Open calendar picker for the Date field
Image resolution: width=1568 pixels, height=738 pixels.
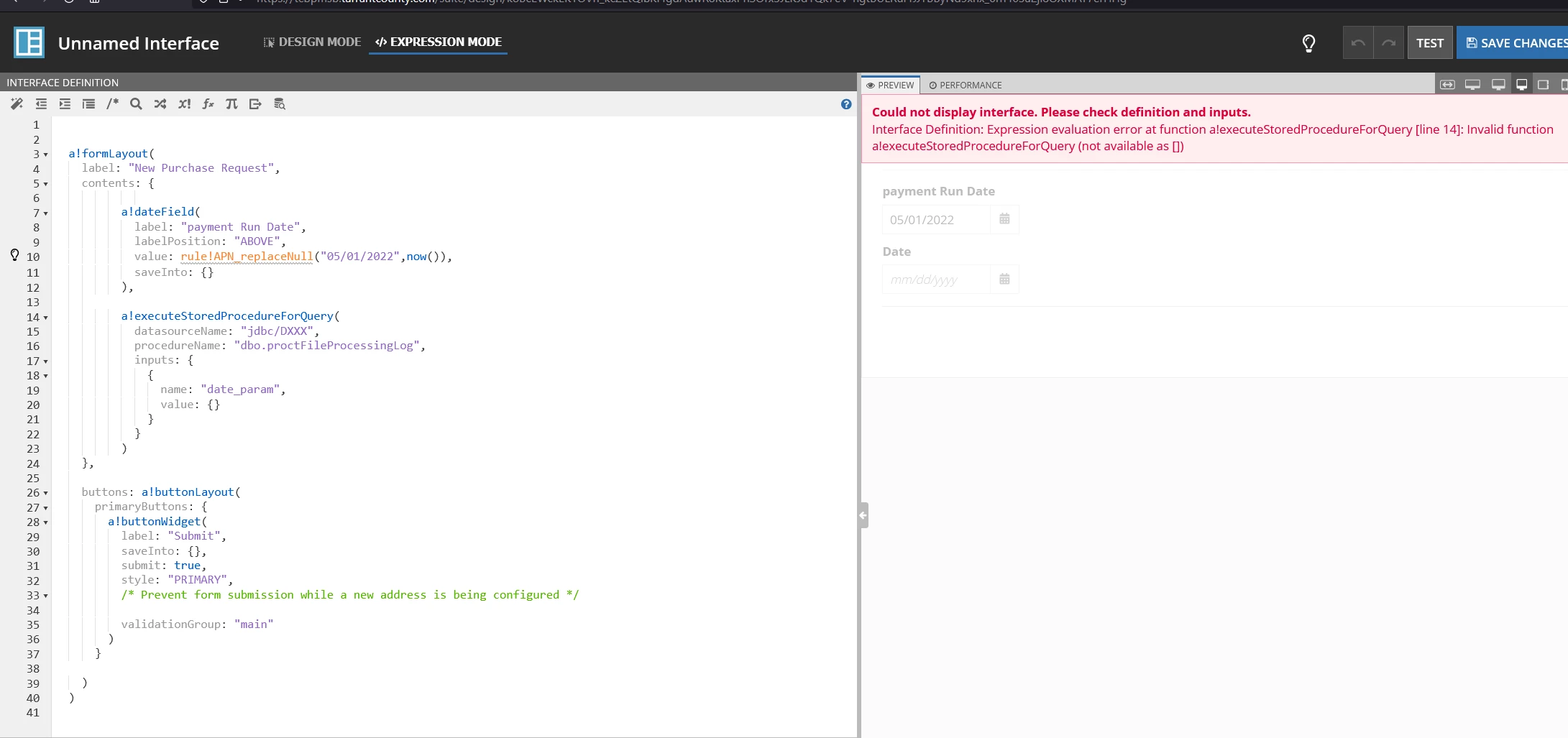1004,280
